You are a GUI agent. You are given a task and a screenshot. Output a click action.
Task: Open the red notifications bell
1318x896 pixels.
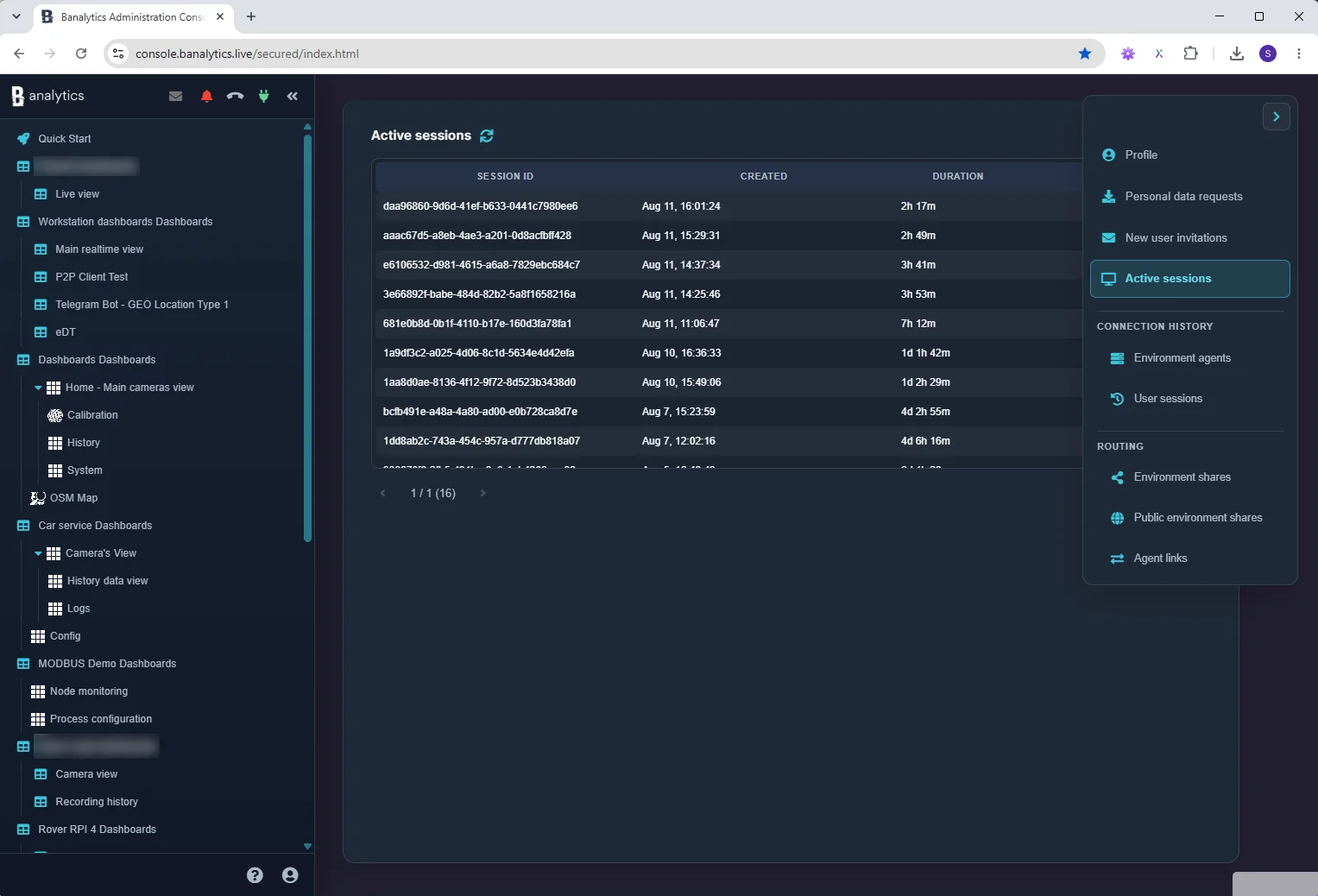(206, 96)
